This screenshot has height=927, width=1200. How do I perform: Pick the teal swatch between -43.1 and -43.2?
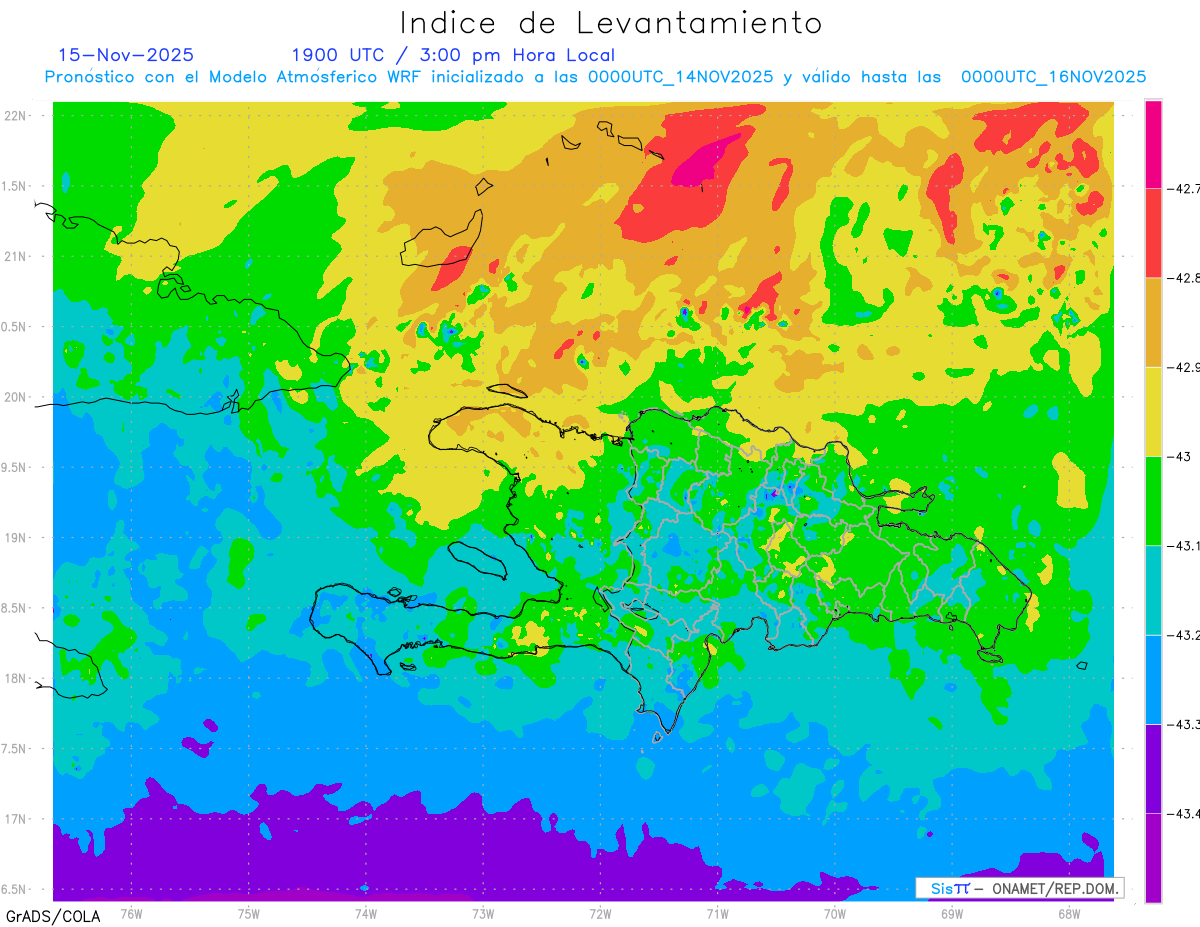pos(1153,590)
